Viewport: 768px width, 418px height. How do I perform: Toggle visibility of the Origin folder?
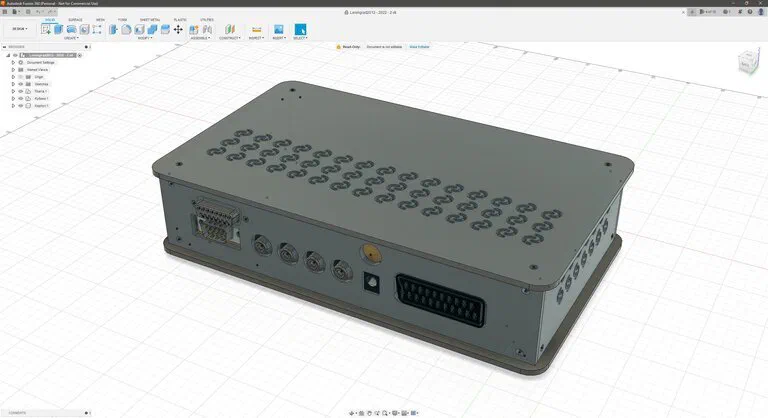click(21, 77)
